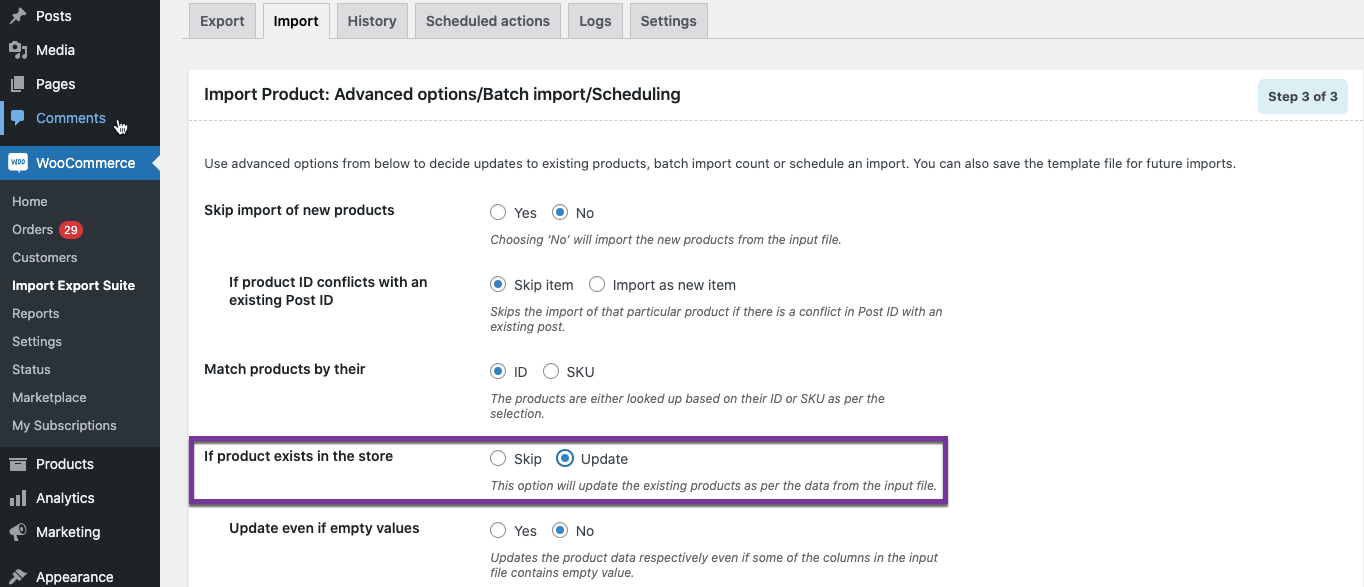Match products by SKU instead of ID
Viewport: 1364px width, 587px height.
(x=551, y=370)
